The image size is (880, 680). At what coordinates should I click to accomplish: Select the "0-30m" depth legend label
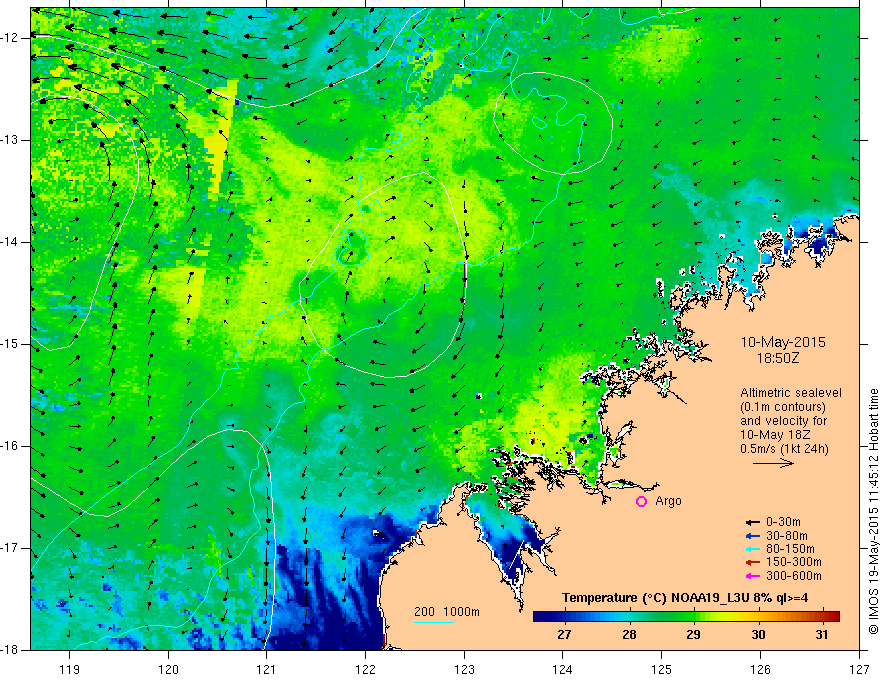pyautogui.click(x=783, y=522)
